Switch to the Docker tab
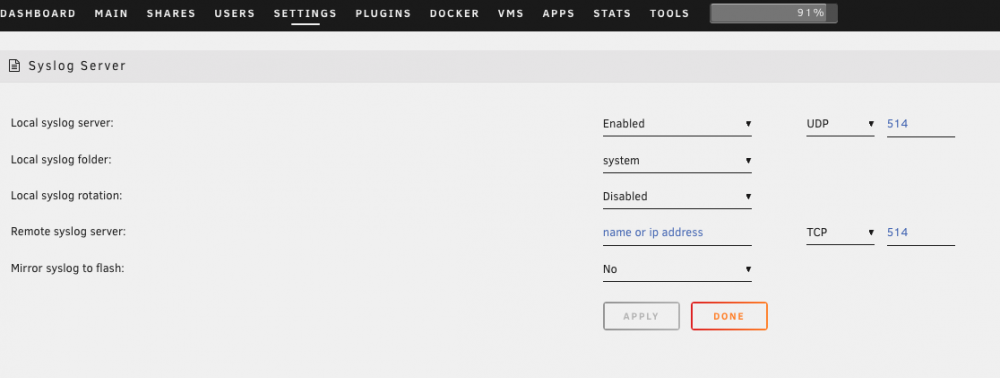 (x=455, y=13)
